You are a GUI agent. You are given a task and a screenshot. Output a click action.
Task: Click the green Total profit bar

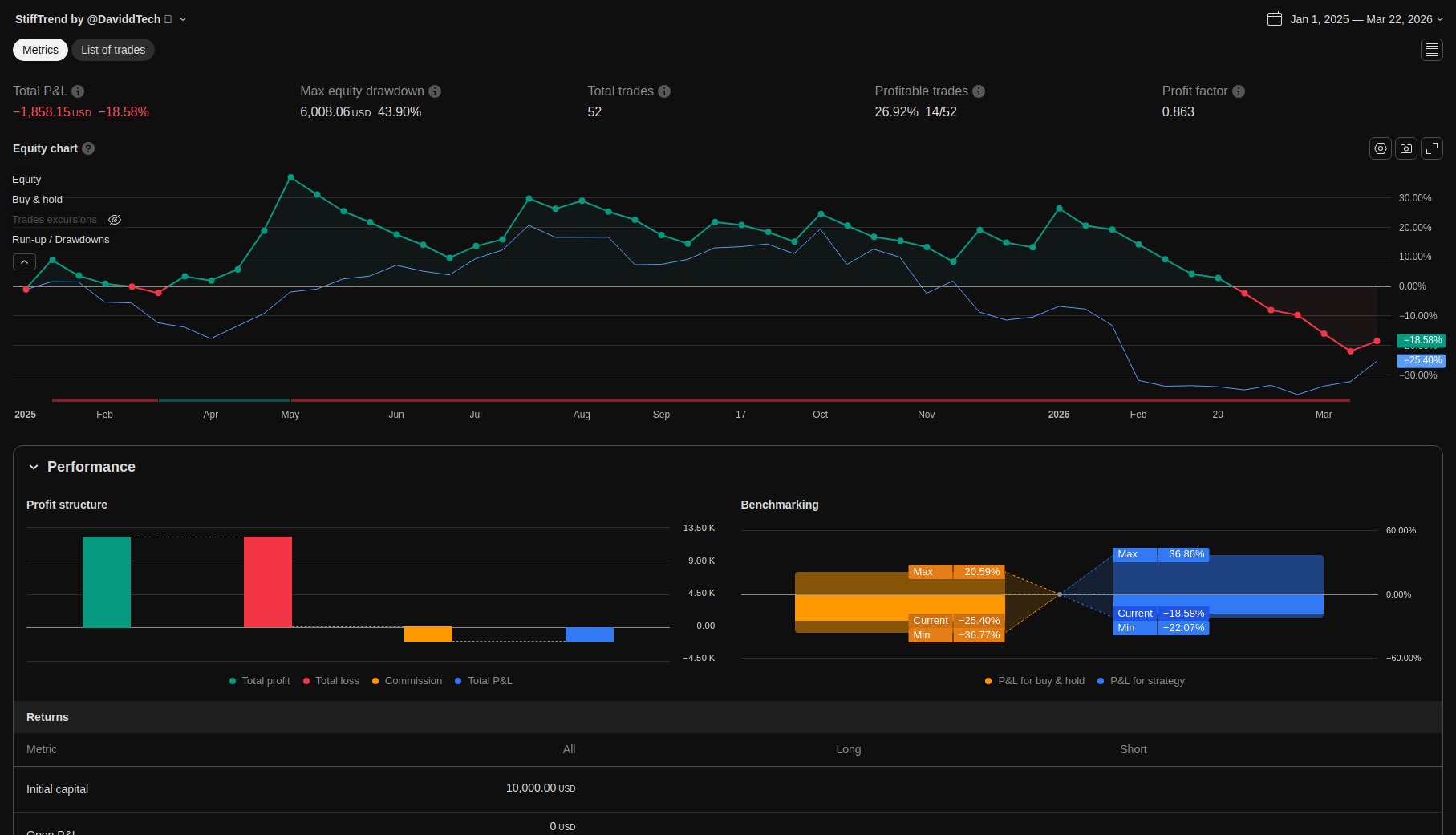[x=107, y=582]
